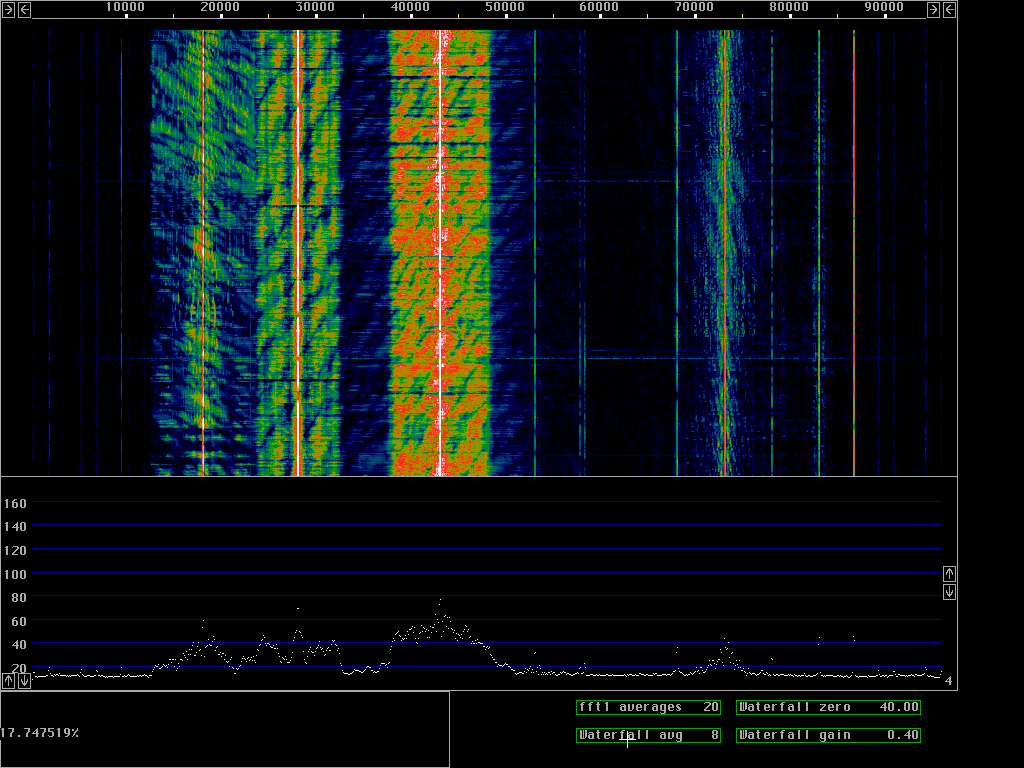Click right-arrow button right of the 90000 label
Viewport: 1024px width, 768px height.
point(933,9)
